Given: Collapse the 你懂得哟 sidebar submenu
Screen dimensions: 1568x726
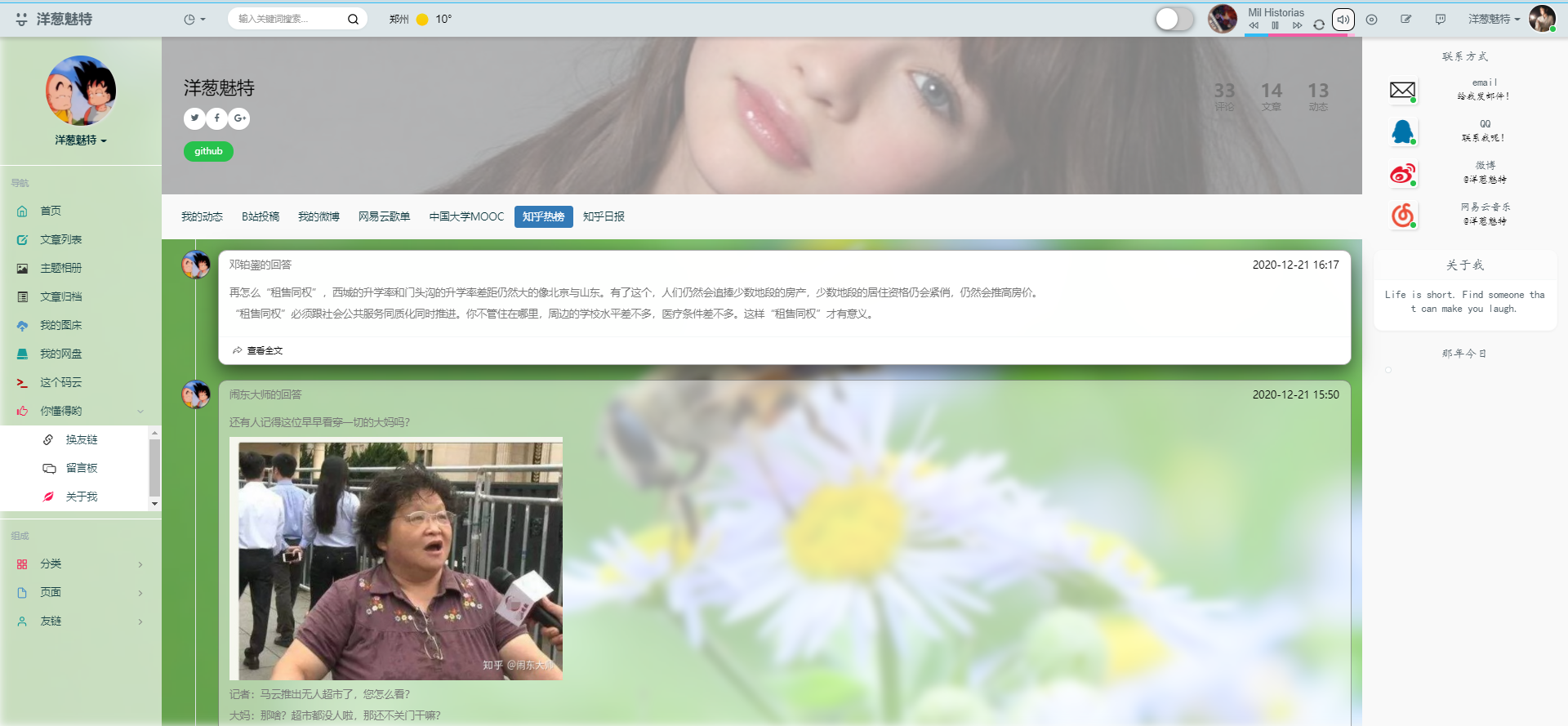Looking at the screenshot, I should [81, 411].
